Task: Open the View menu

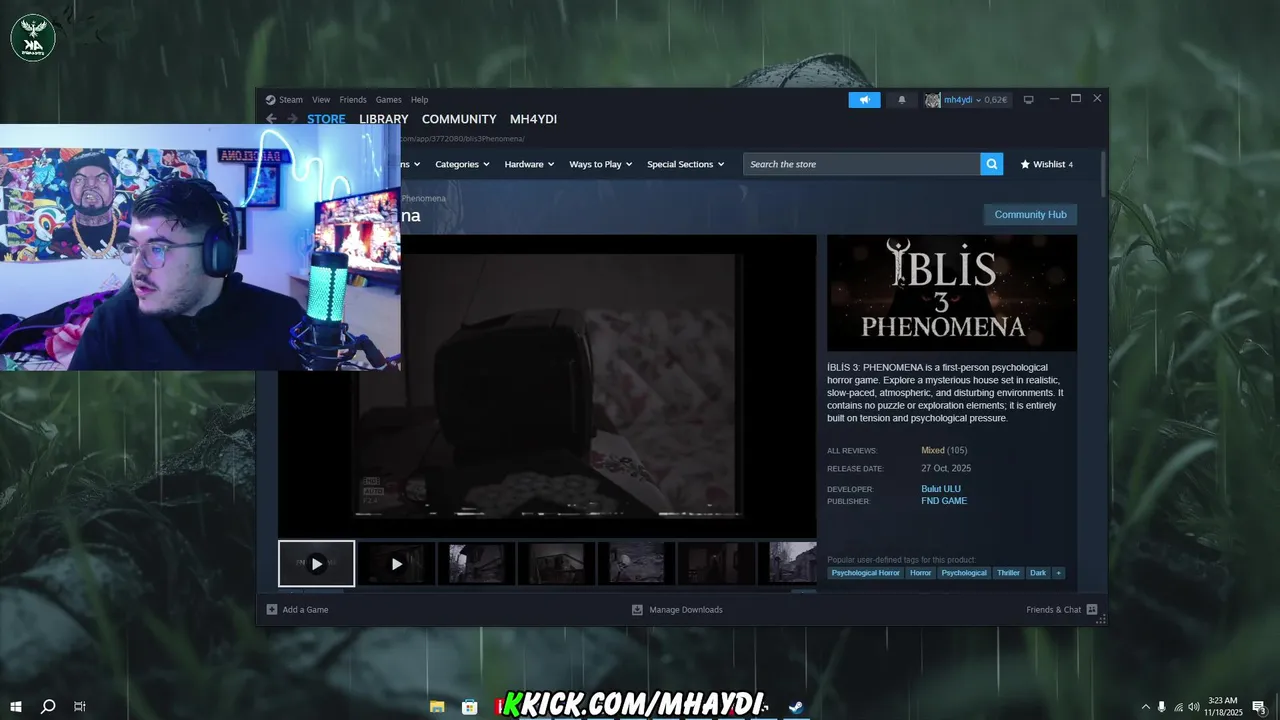Action: (321, 100)
